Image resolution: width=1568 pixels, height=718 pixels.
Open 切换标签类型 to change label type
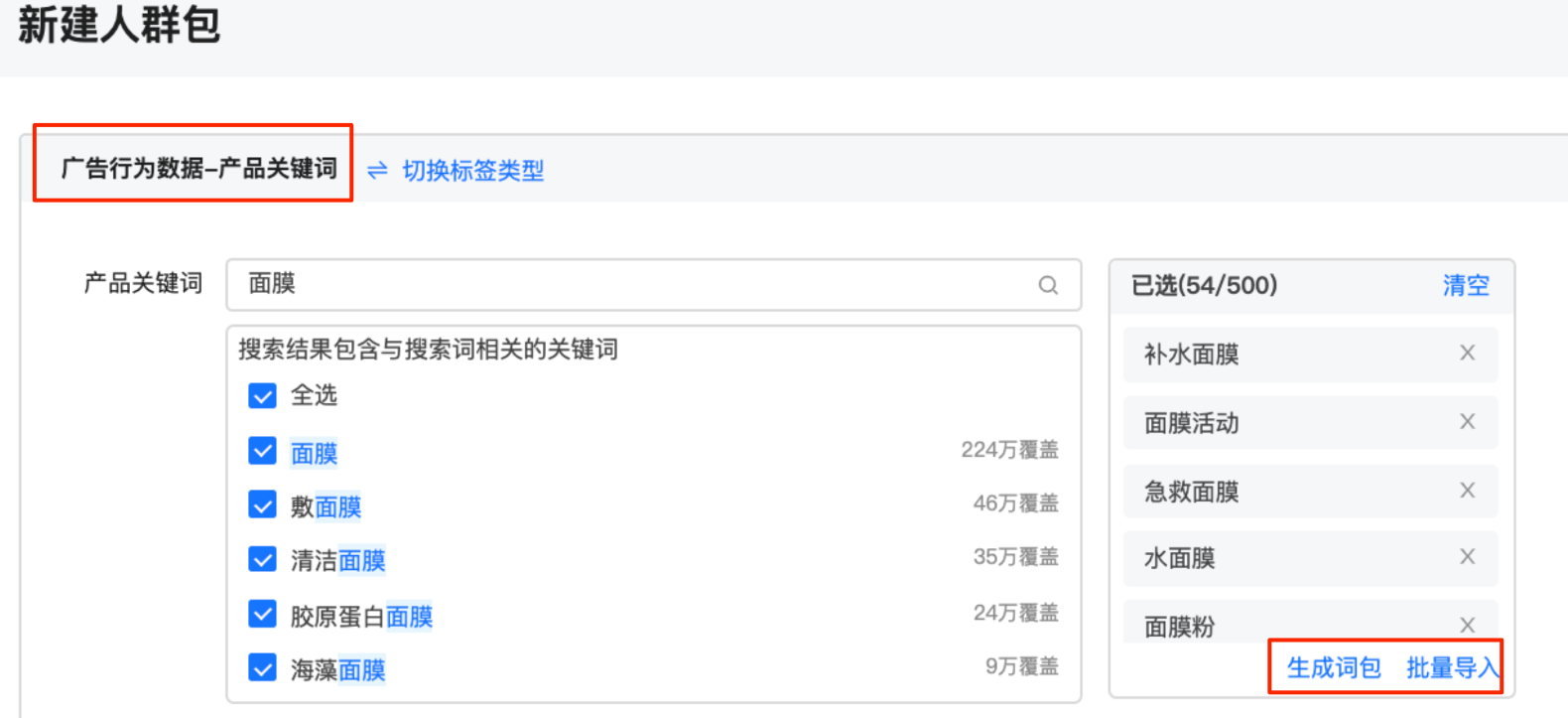(471, 170)
